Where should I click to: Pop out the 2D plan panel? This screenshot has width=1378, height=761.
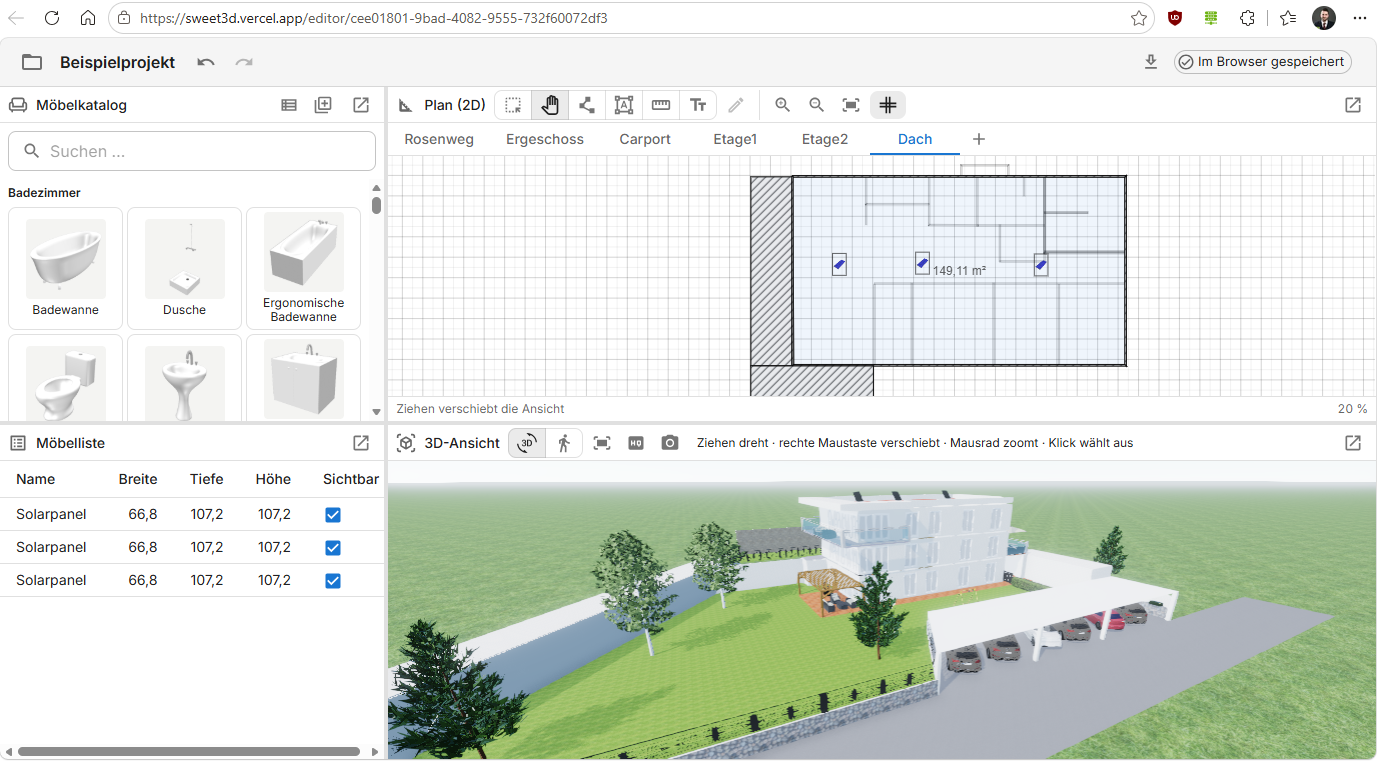coord(1353,105)
